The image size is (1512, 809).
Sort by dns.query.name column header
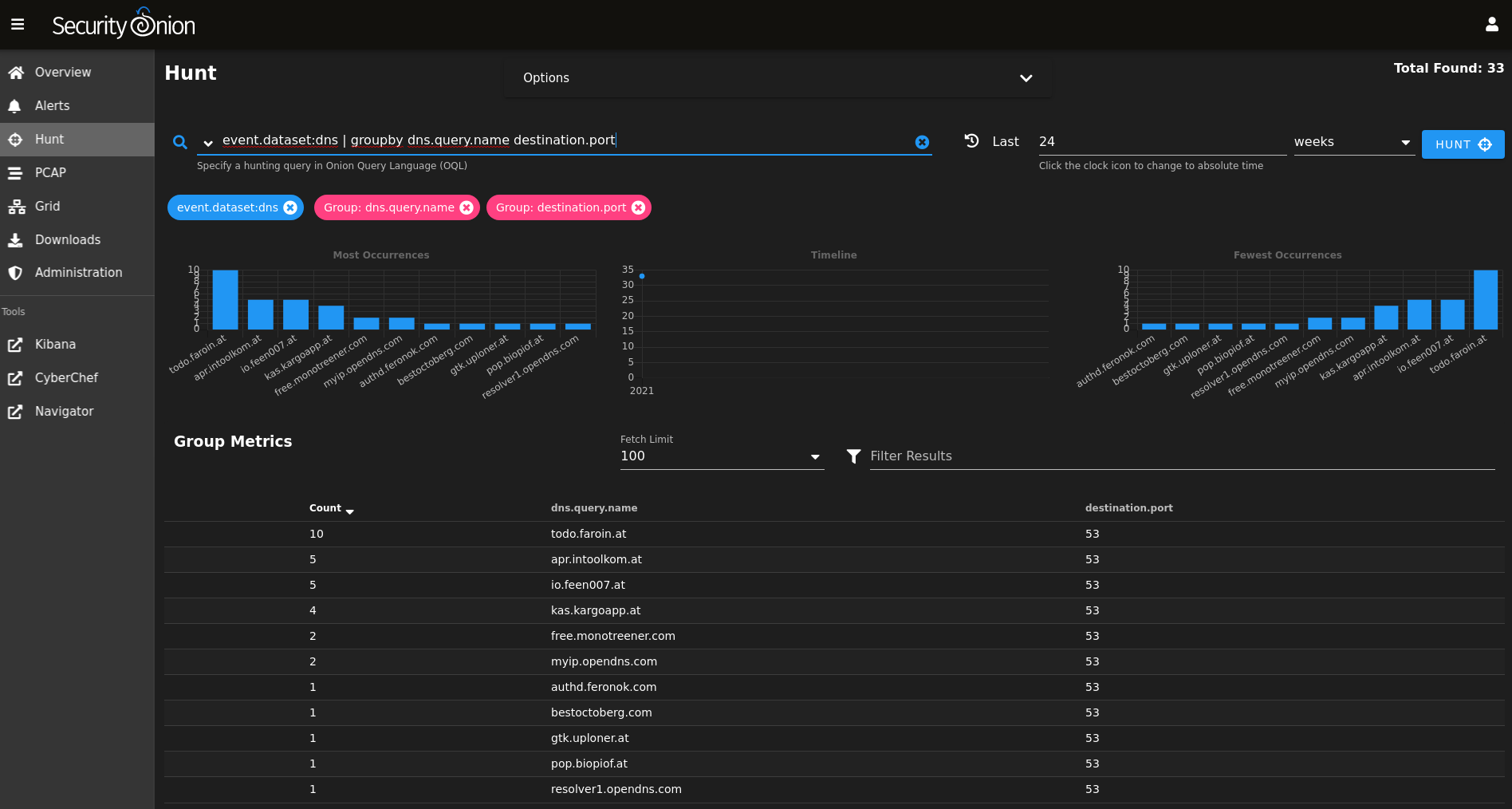tap(594, 508)
